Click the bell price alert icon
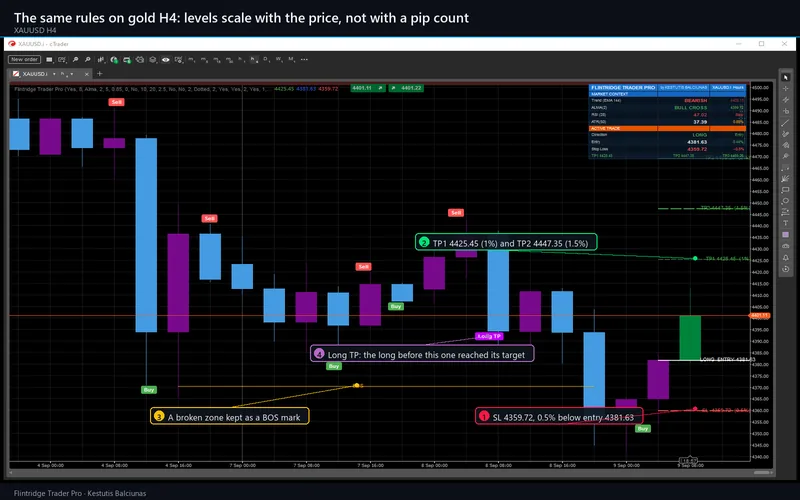The width and height of the screenshot is (800, 500). tap(786, 257)
